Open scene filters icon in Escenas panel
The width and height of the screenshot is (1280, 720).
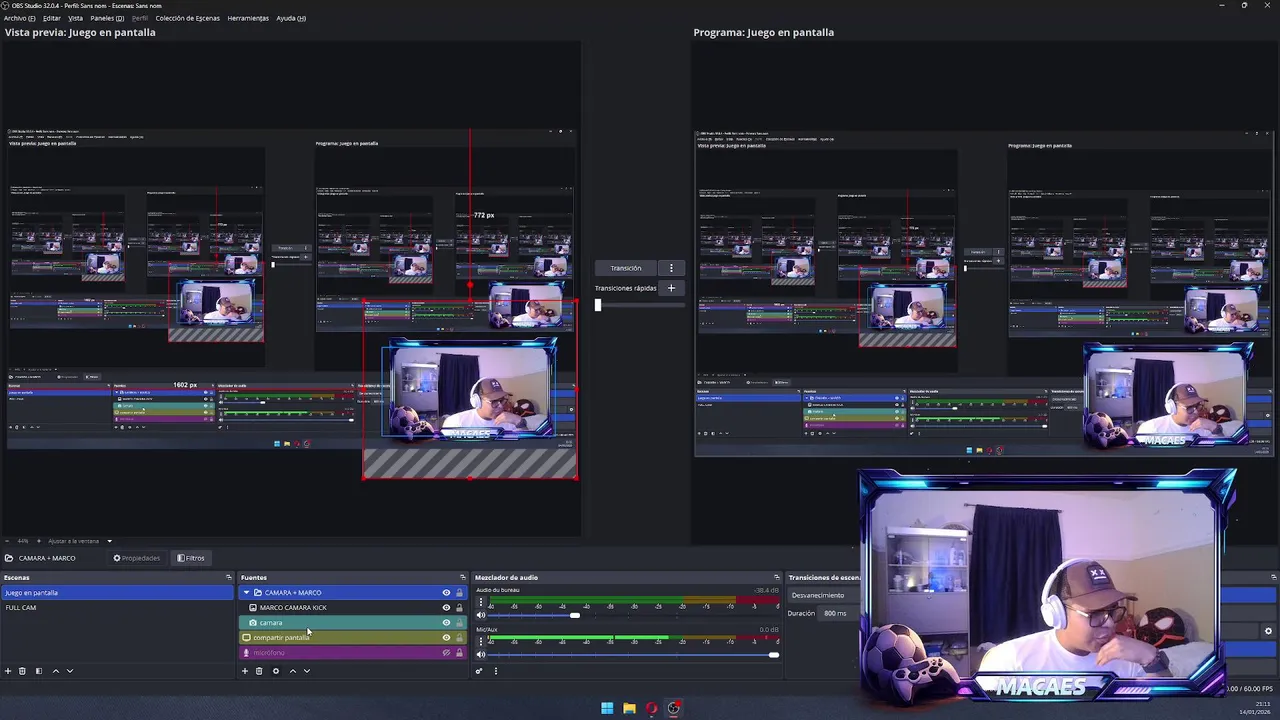tap(39, 671)
